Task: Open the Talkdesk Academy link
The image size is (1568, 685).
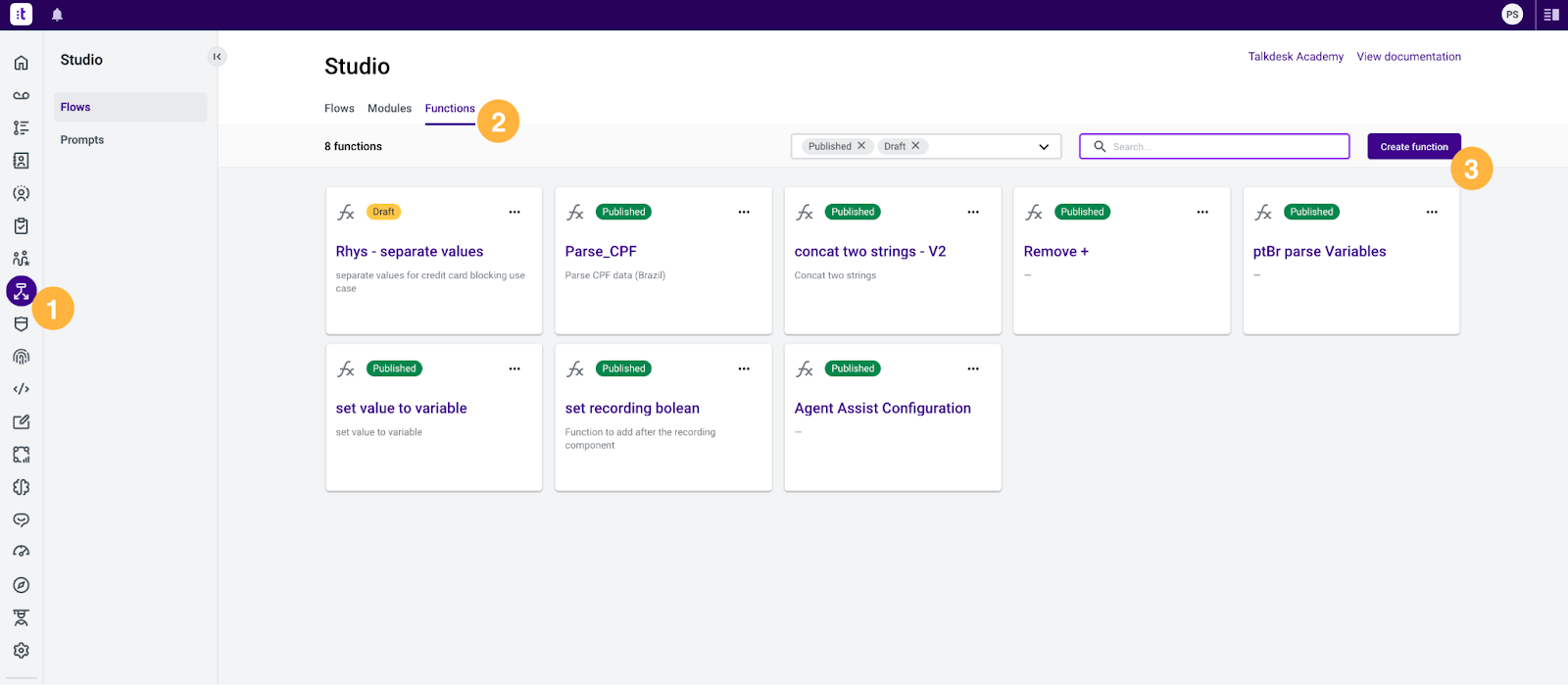Action: (1296, 57)
